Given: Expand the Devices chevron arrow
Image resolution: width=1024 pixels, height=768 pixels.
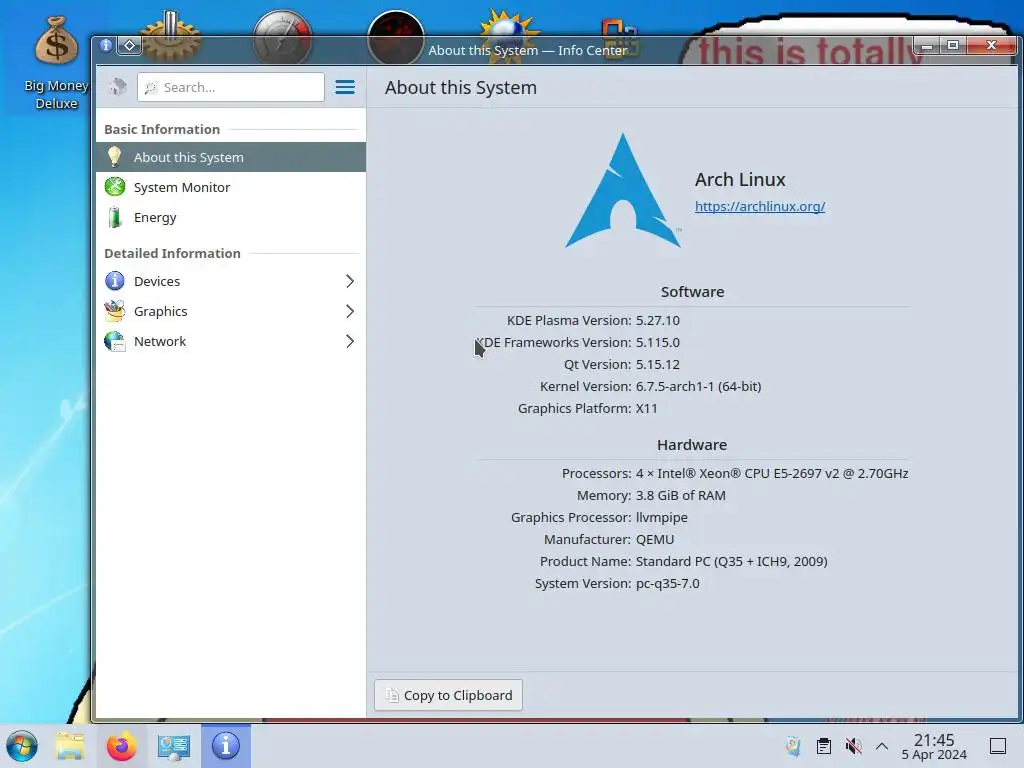Looking at the screenshot, I should pos(350,281).
